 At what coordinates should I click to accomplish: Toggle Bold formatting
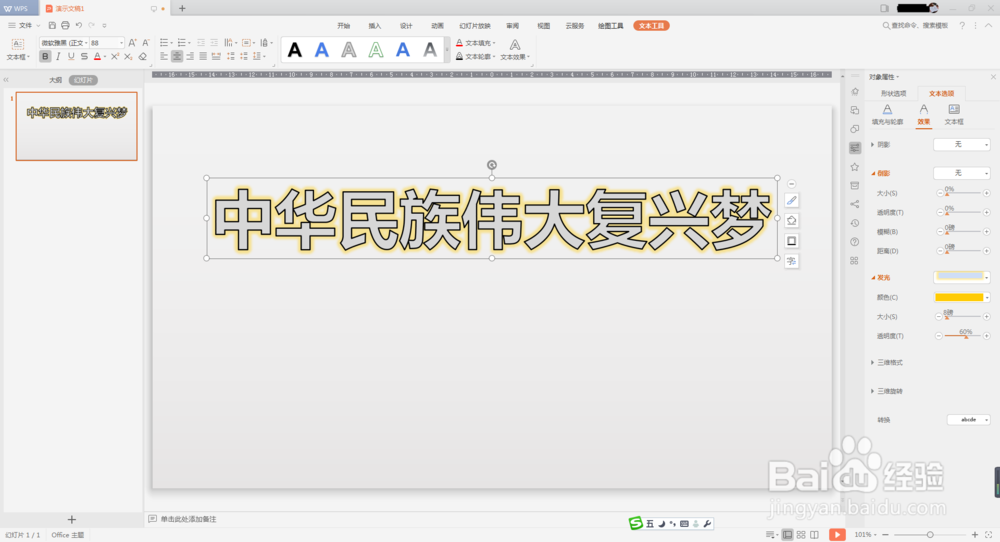pyautogui.click(x=45, y=57)
